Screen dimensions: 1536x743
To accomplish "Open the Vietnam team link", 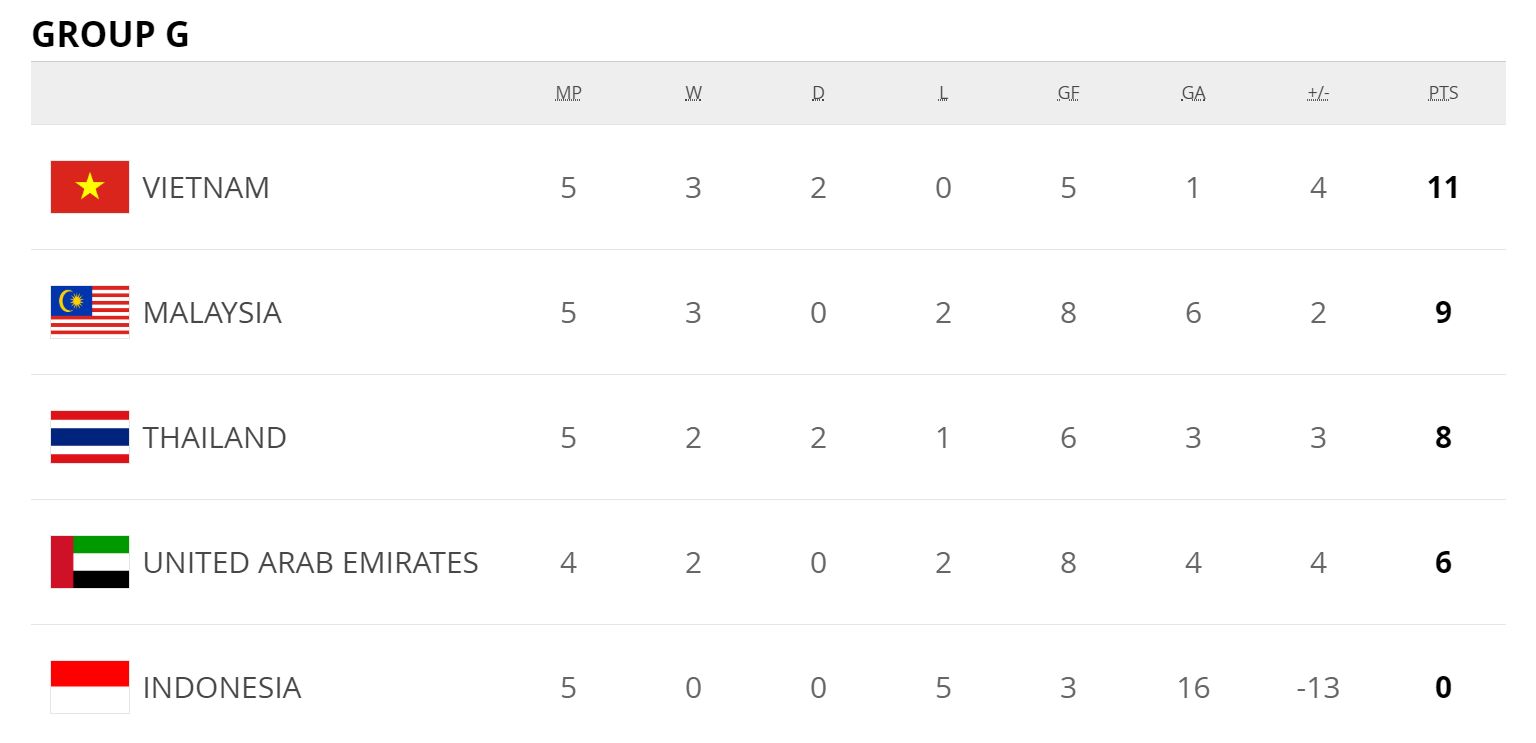I will coord(206,188).
